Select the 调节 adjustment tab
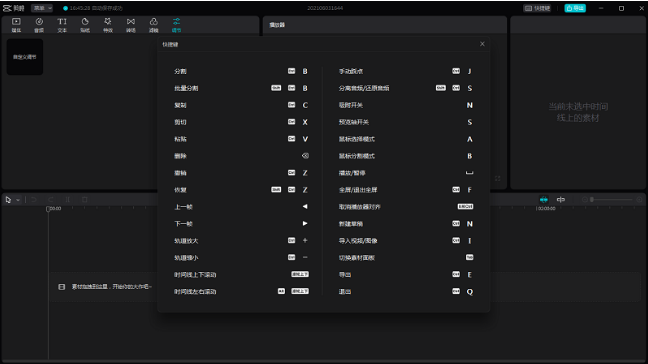The image size is (648, 364). pyautogui.click(x=176, y=25)
